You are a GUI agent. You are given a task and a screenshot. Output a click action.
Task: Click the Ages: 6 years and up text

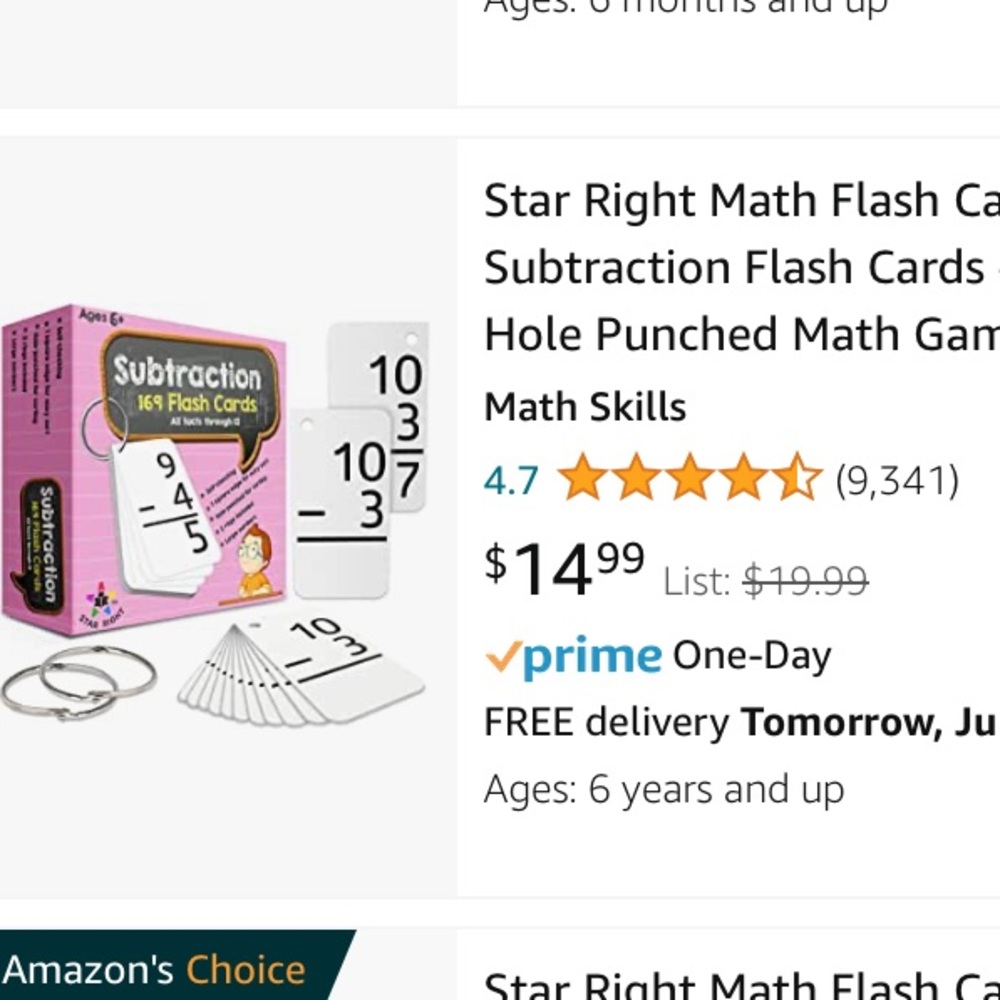coord(664,789)
